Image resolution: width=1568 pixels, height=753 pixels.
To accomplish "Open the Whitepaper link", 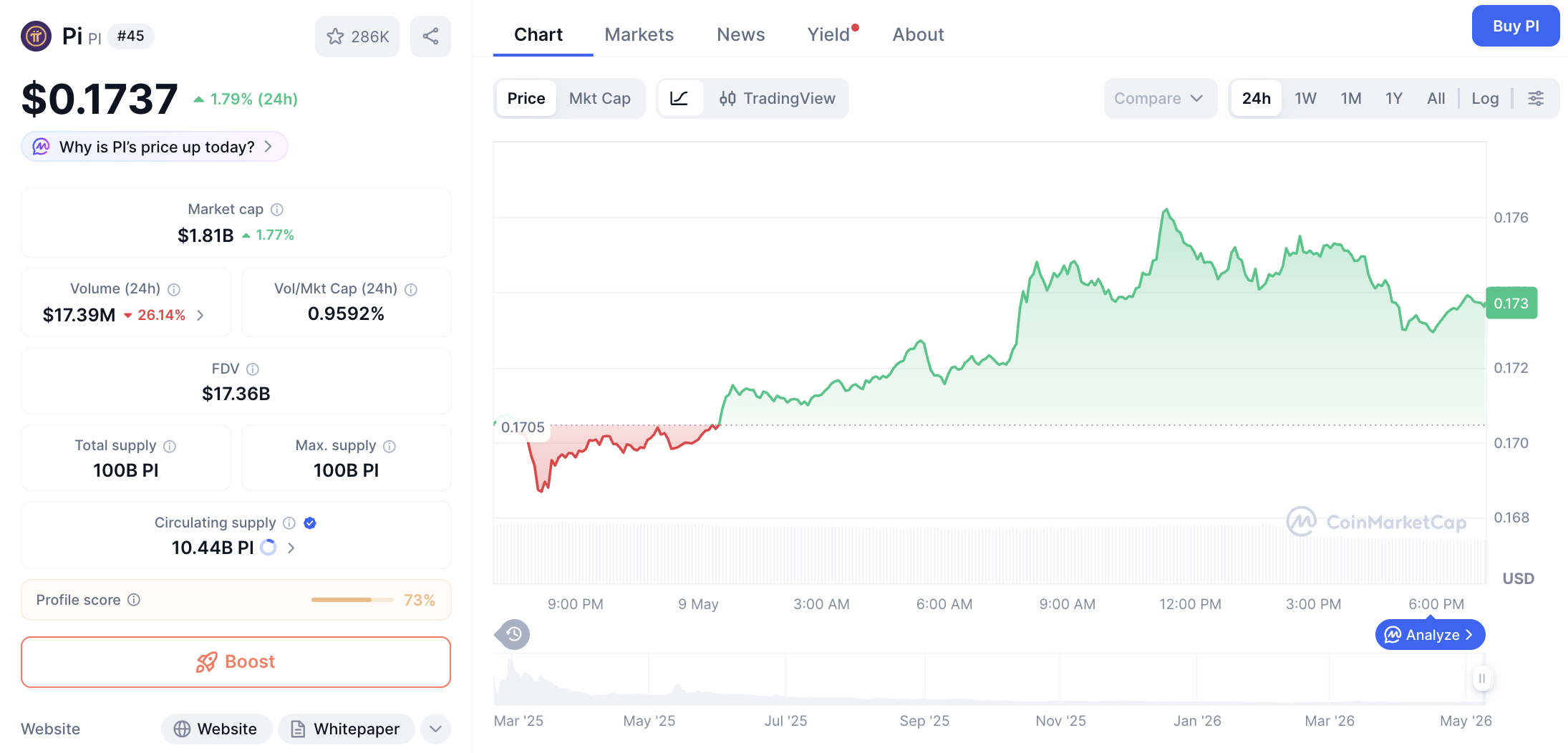I will click(346, 729).
